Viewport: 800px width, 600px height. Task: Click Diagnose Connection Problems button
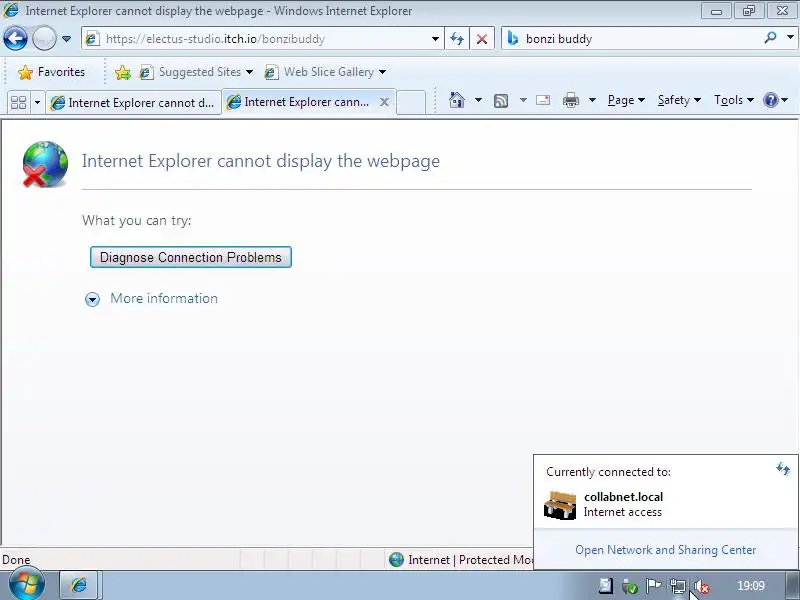pos(190,257)
